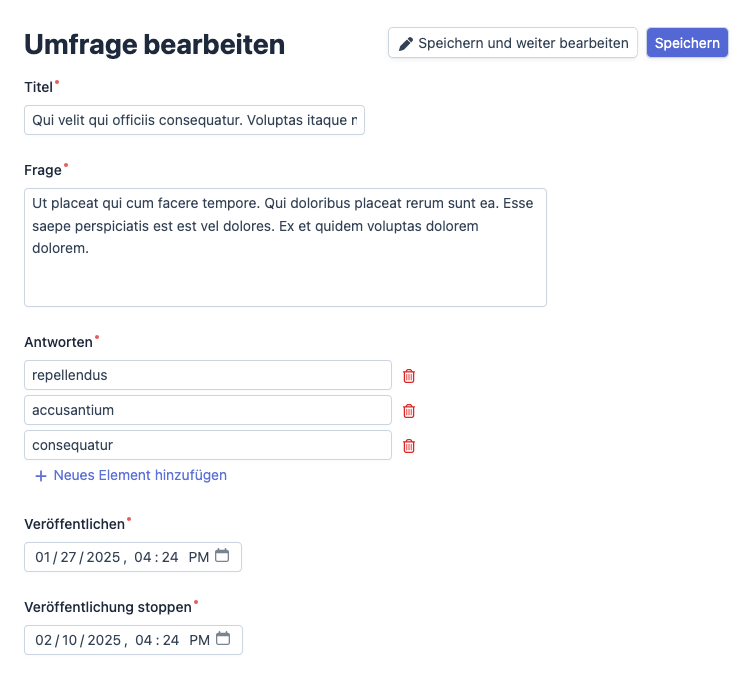Select year 2025 in Veröffentlichung stoppen date
Viewport: 753px width, 681px height.
click(103, 640)
